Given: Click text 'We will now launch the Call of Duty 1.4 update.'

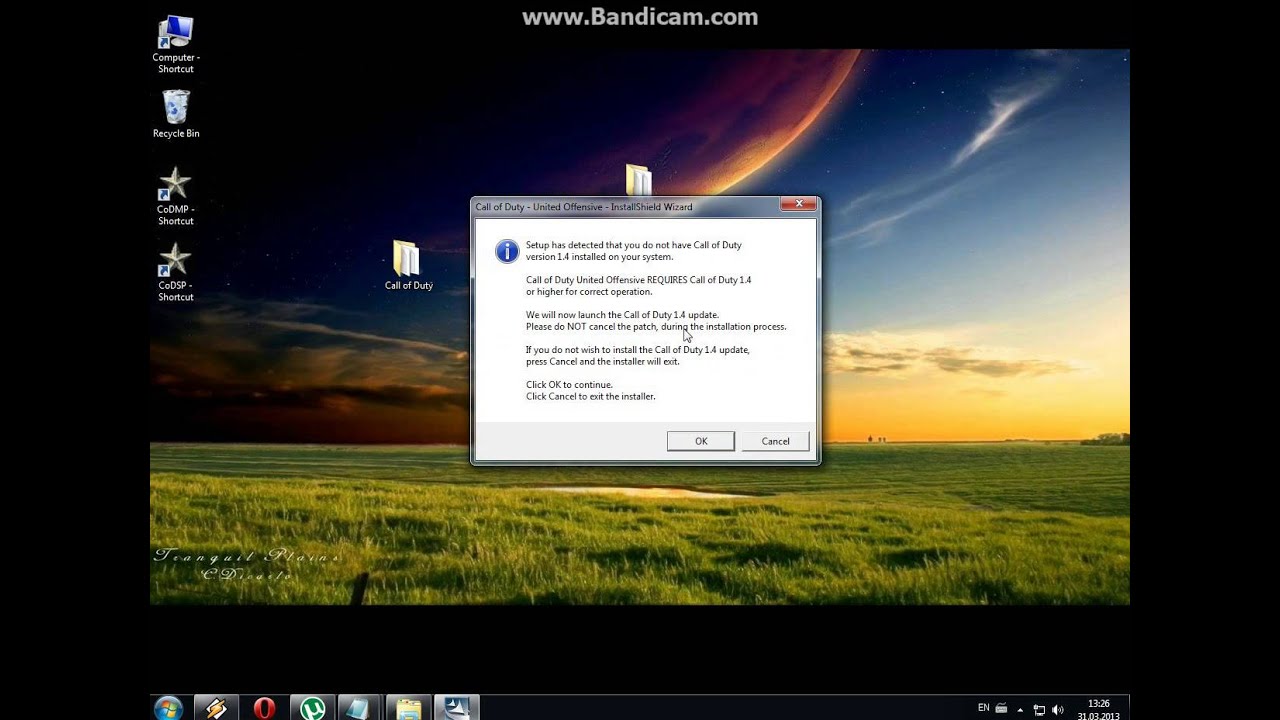Looking at the screenshot, I should click(x=622, y=315).
